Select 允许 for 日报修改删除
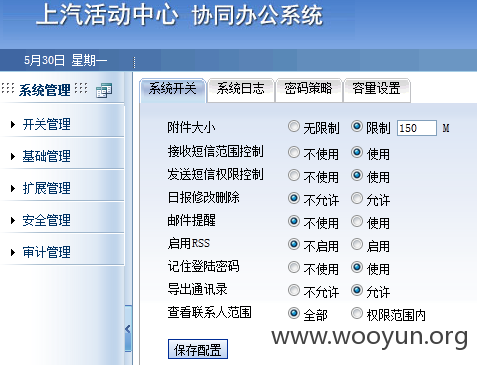The height and width of the screenshot is (365, 477). (357, 198)
